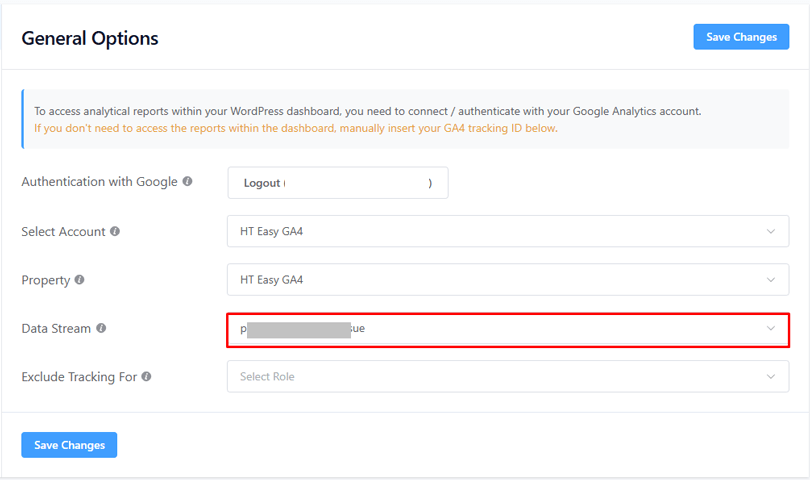810x480 pixels.
Task: Click the Authentication with Google label
Action: click(99, 182)
